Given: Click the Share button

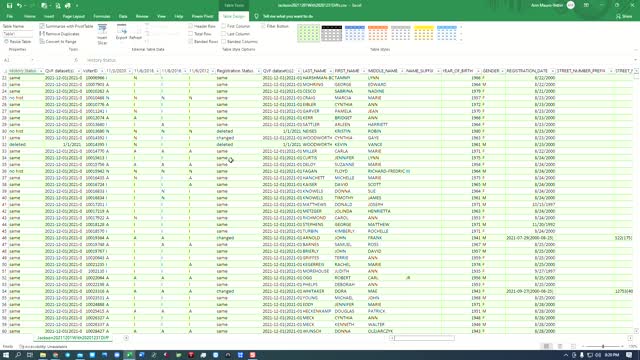Looking at the screenshot, I should [624, 16].
